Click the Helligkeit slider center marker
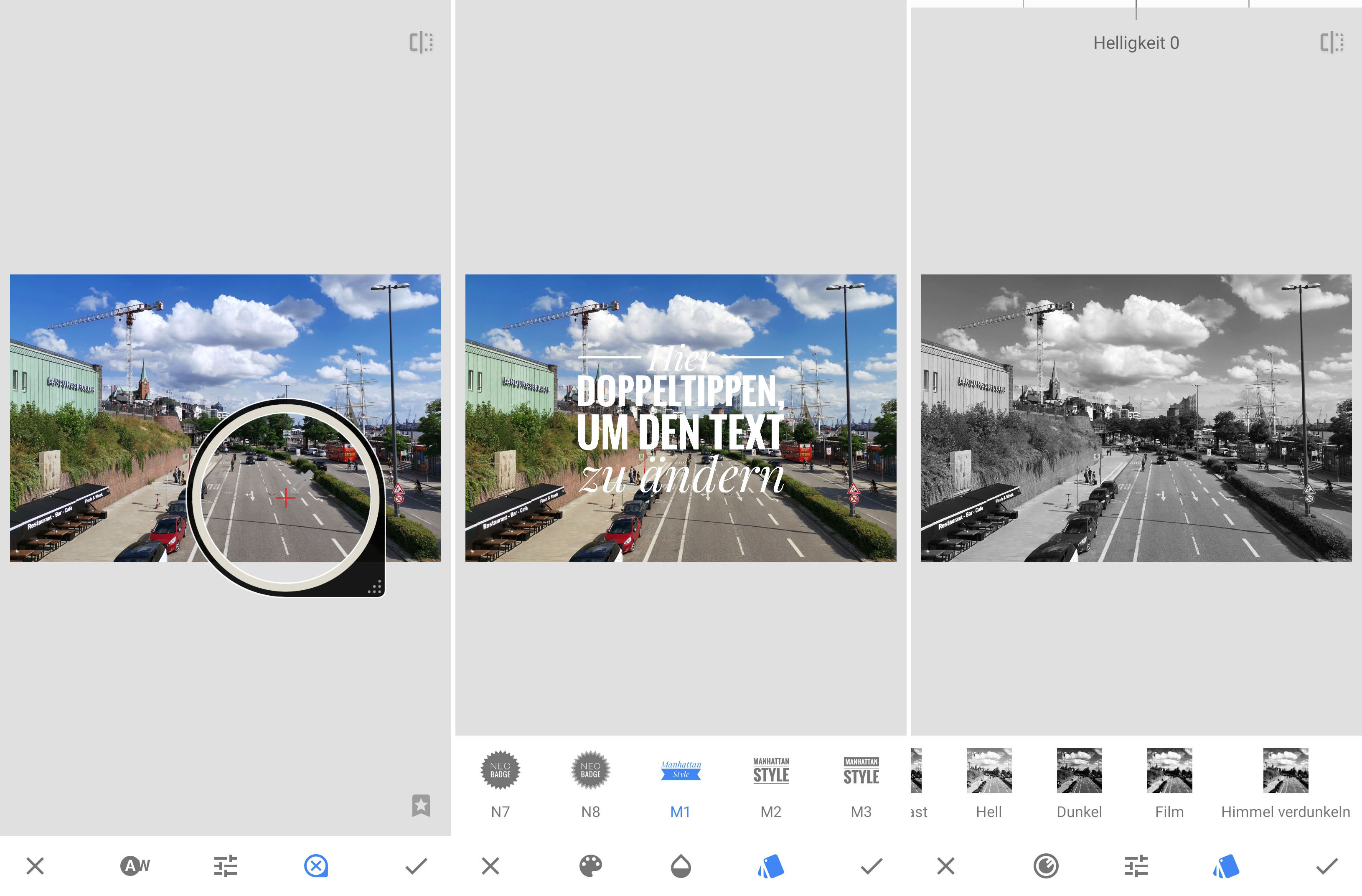The height and width of the screenshot is (896, 1362). 1136,10
